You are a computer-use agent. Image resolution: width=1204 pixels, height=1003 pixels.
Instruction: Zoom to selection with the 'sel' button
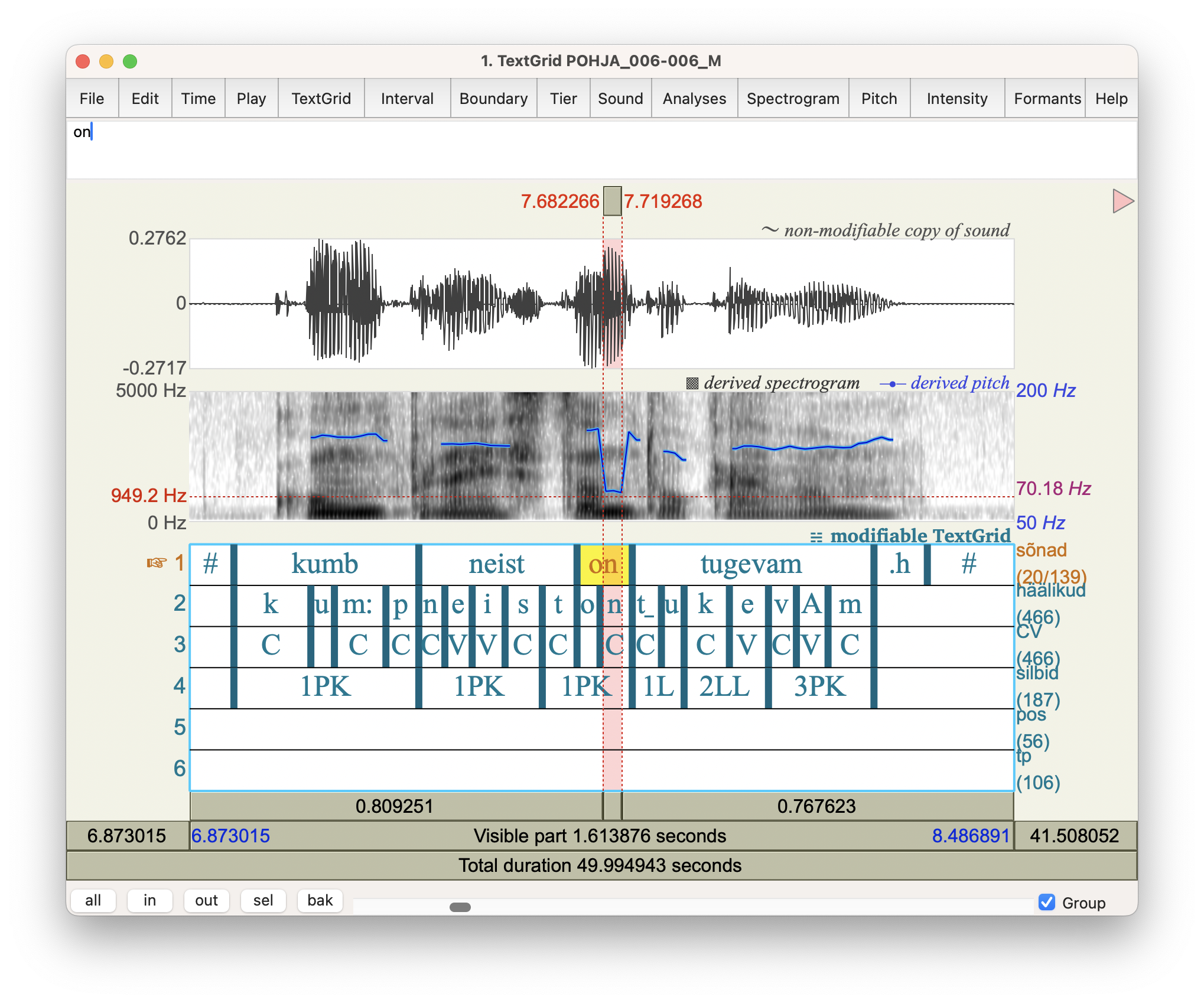click(263, 901)
